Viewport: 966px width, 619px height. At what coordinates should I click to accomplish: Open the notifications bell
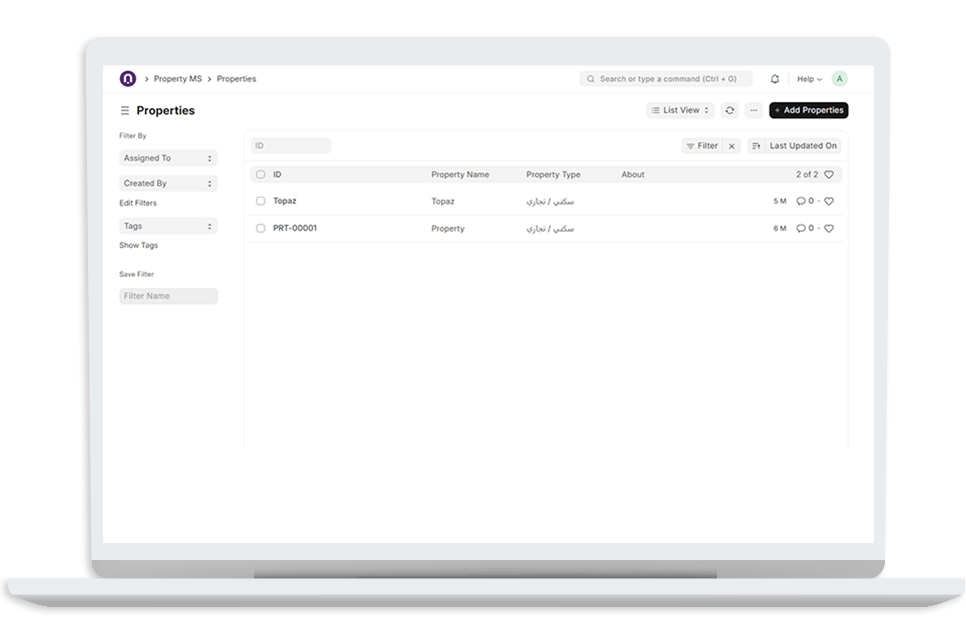click(774, 79)
